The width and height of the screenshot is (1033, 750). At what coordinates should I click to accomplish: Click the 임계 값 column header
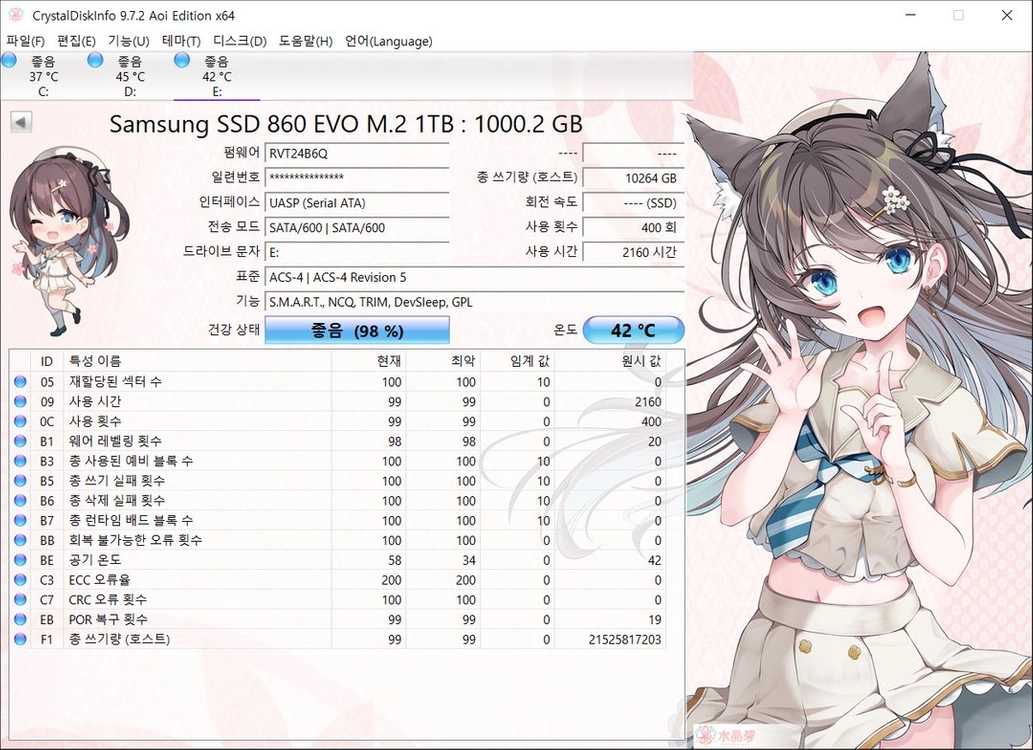coord(517,361)
